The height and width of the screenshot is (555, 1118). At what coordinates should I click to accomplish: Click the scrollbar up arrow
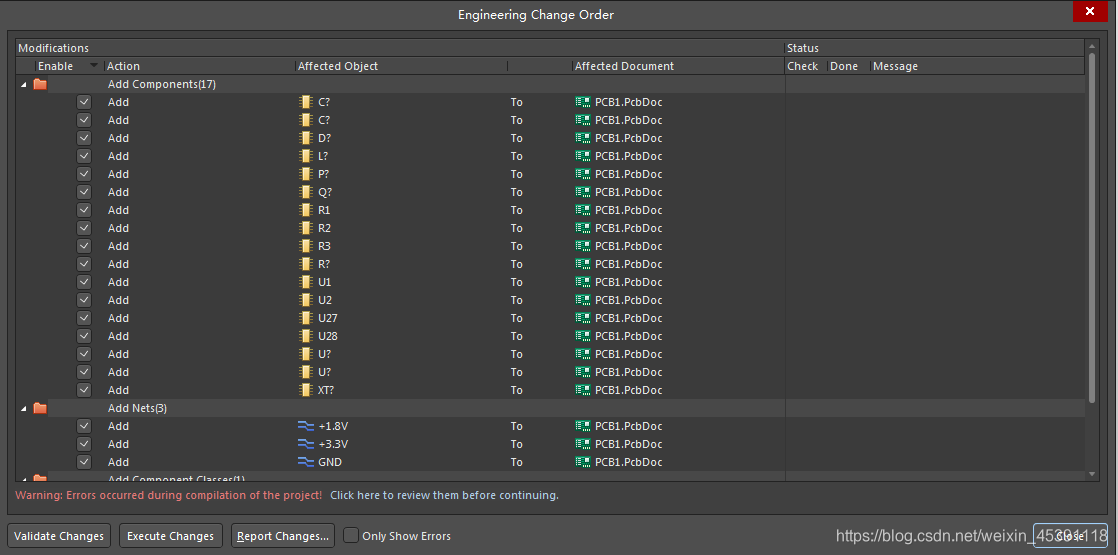point(1092,47)
